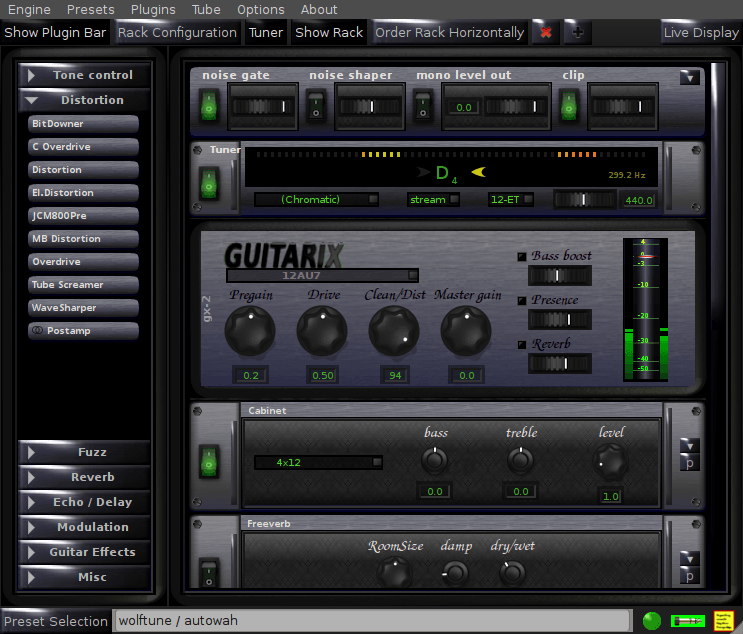This screenshot has width=743, height=634.
Task: Click the tuner reference pitch slider
Action: click(x=585, y=199)
